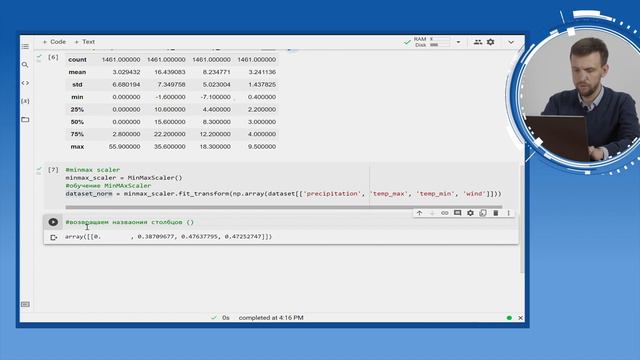
Task: Close the status bar with the X
Action: point(520,318)
